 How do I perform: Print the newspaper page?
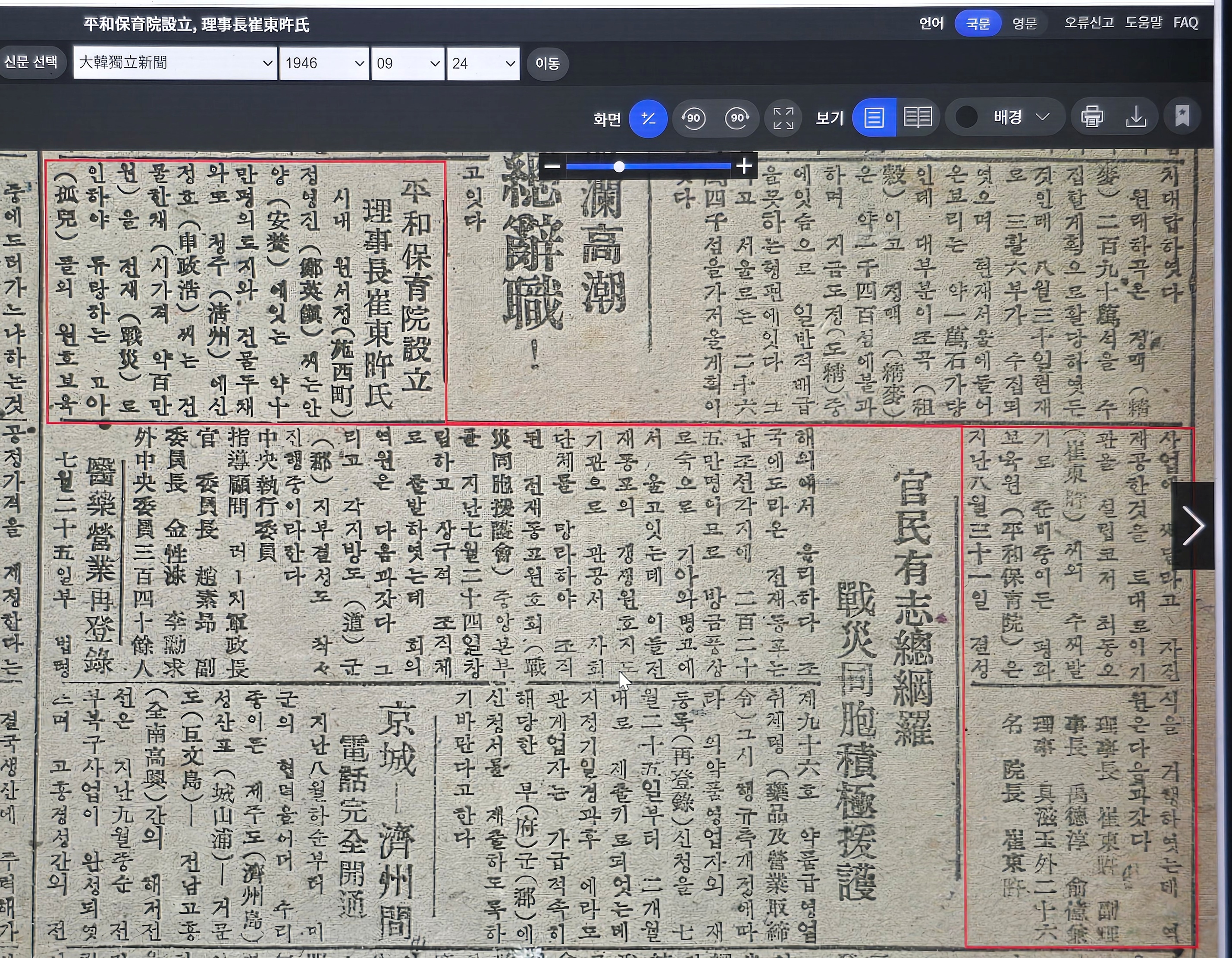pos(1092,117)
